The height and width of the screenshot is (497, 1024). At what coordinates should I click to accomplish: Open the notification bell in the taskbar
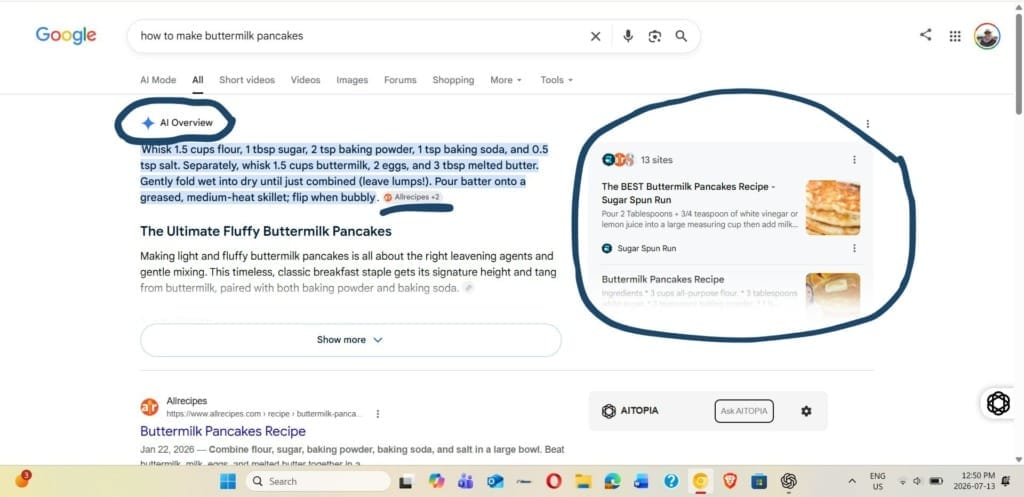1006,481
